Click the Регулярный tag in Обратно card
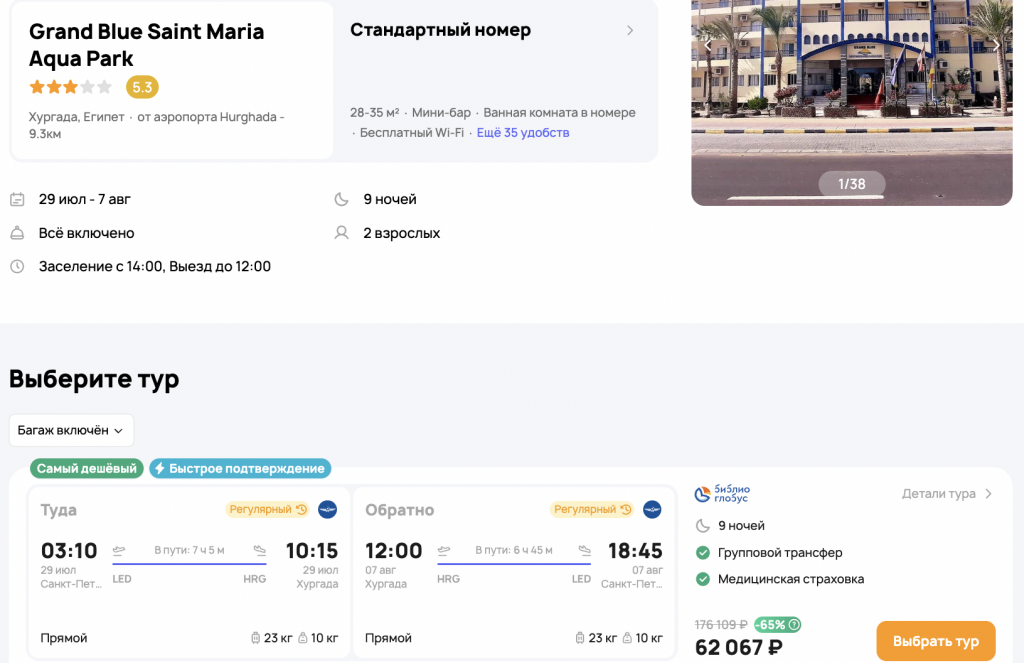 coord(592,509)
